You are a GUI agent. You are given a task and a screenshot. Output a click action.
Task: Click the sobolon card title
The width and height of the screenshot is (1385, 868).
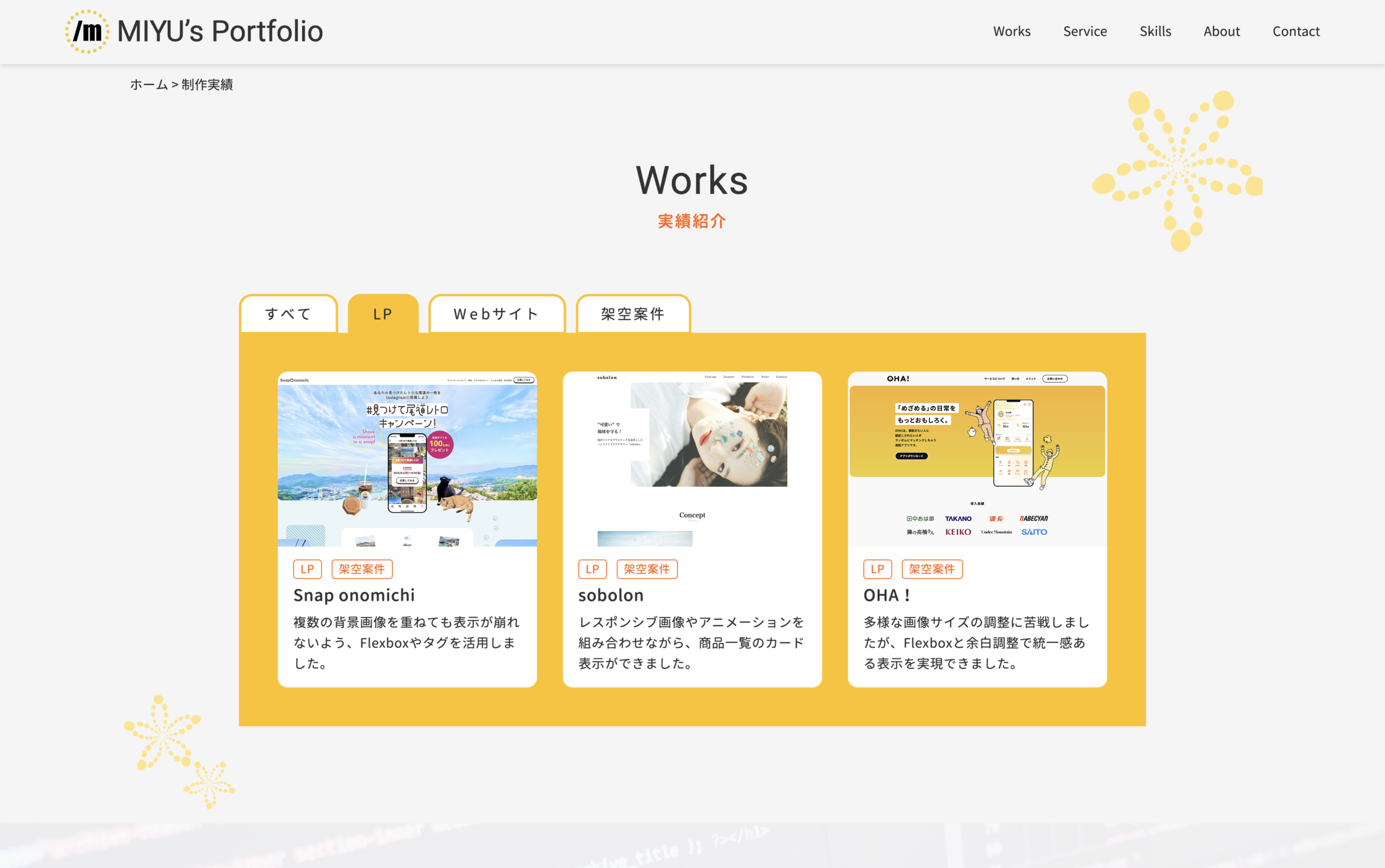(610, 595)
